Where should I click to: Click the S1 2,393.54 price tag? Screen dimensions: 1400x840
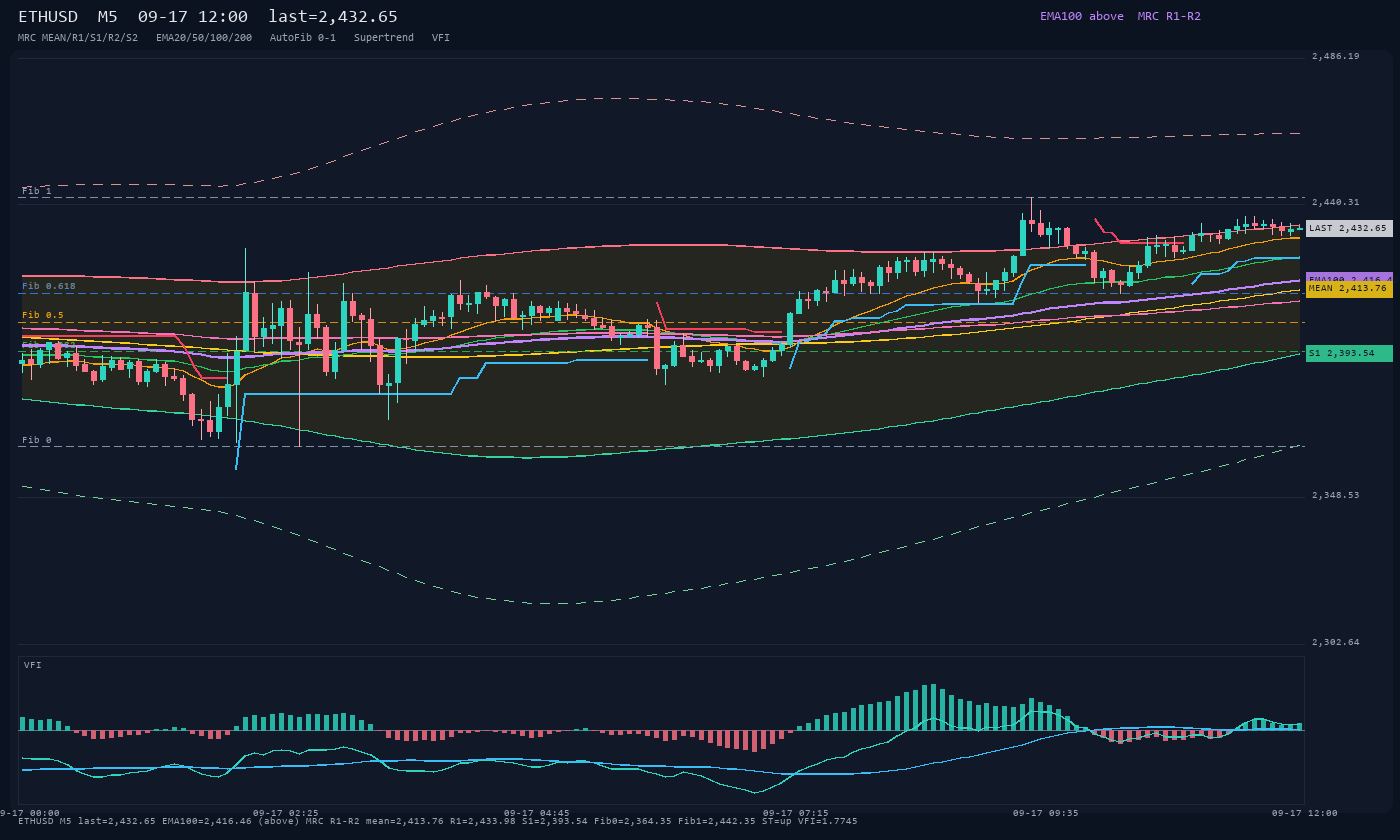[1349, 353]
